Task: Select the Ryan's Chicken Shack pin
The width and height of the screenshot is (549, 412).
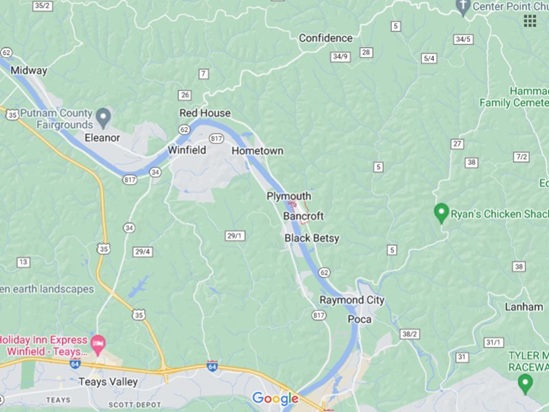Action: click(441, 213)
